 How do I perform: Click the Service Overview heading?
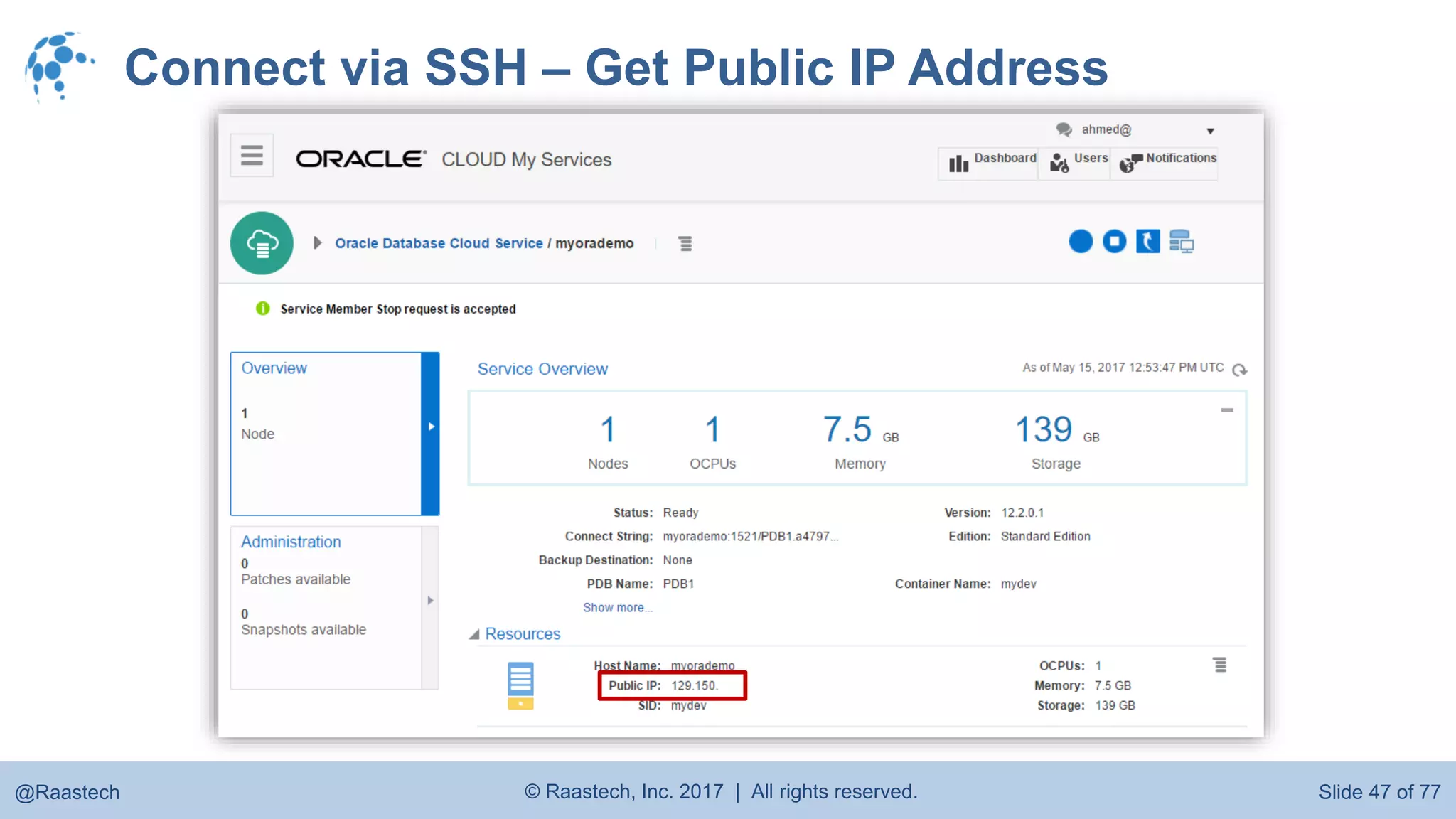pyautogui.click(x=542, y=369)
